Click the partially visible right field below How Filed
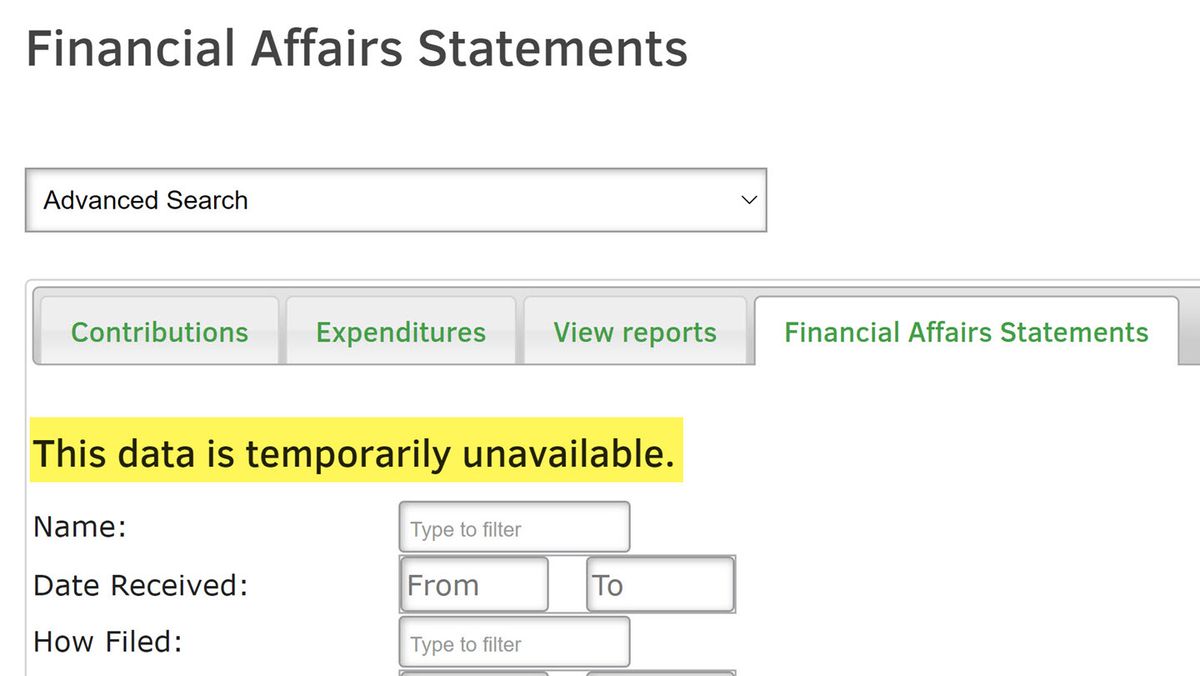The height and width of the screenshot is (676, 1200). point(660,673)
